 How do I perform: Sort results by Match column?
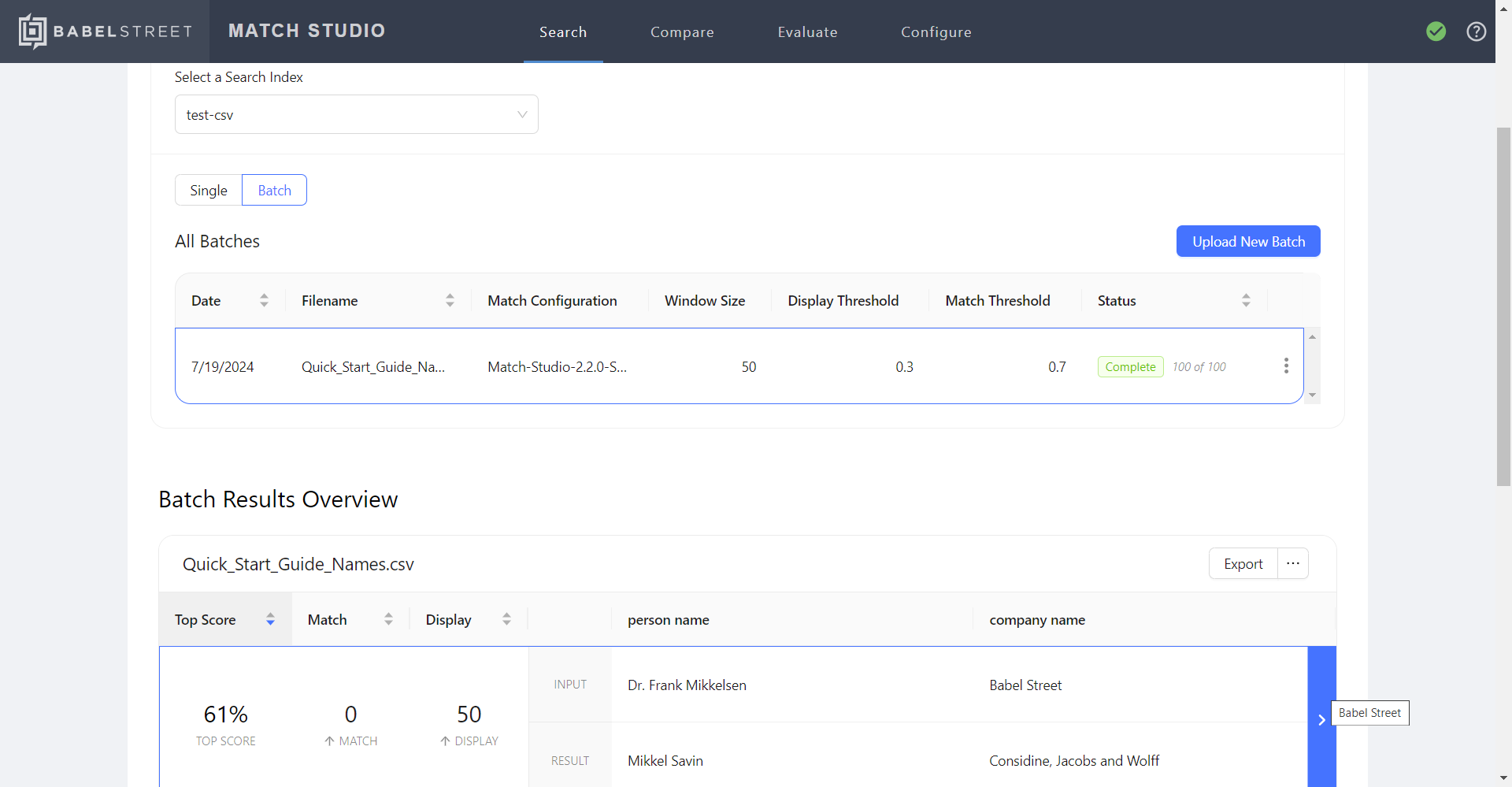coord(388,619)
